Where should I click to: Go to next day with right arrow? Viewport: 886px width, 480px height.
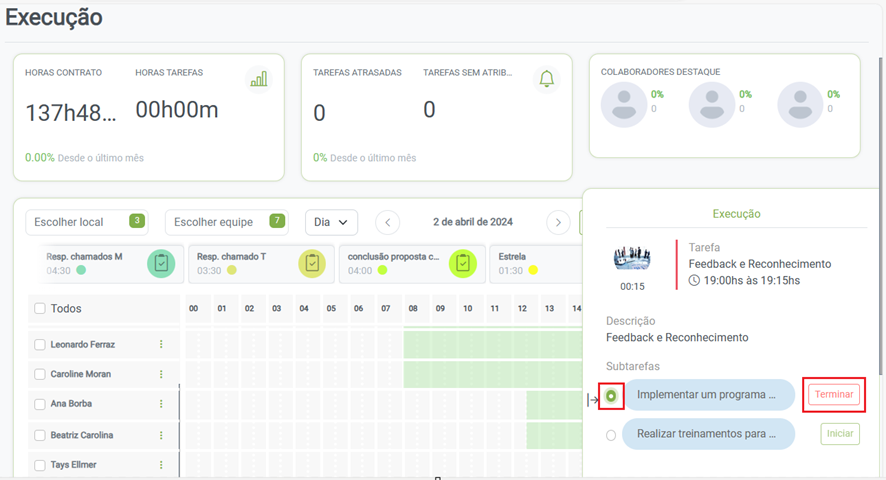559,222
